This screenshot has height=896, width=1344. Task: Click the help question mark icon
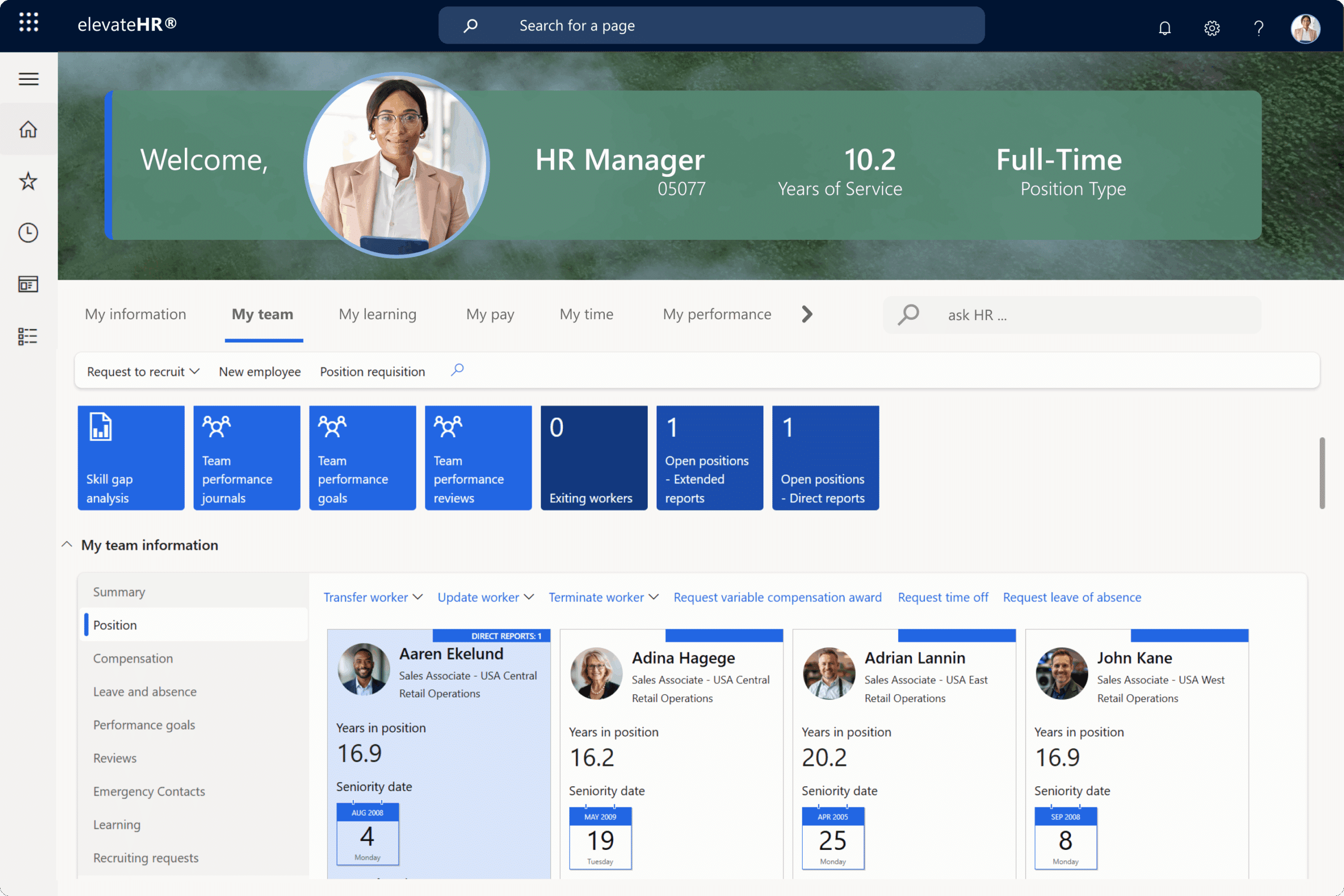[x=1258, y=27]
